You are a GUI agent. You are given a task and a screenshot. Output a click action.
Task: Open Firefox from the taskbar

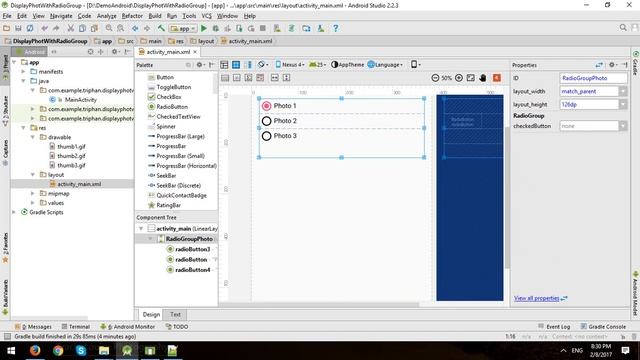(35, 350)
